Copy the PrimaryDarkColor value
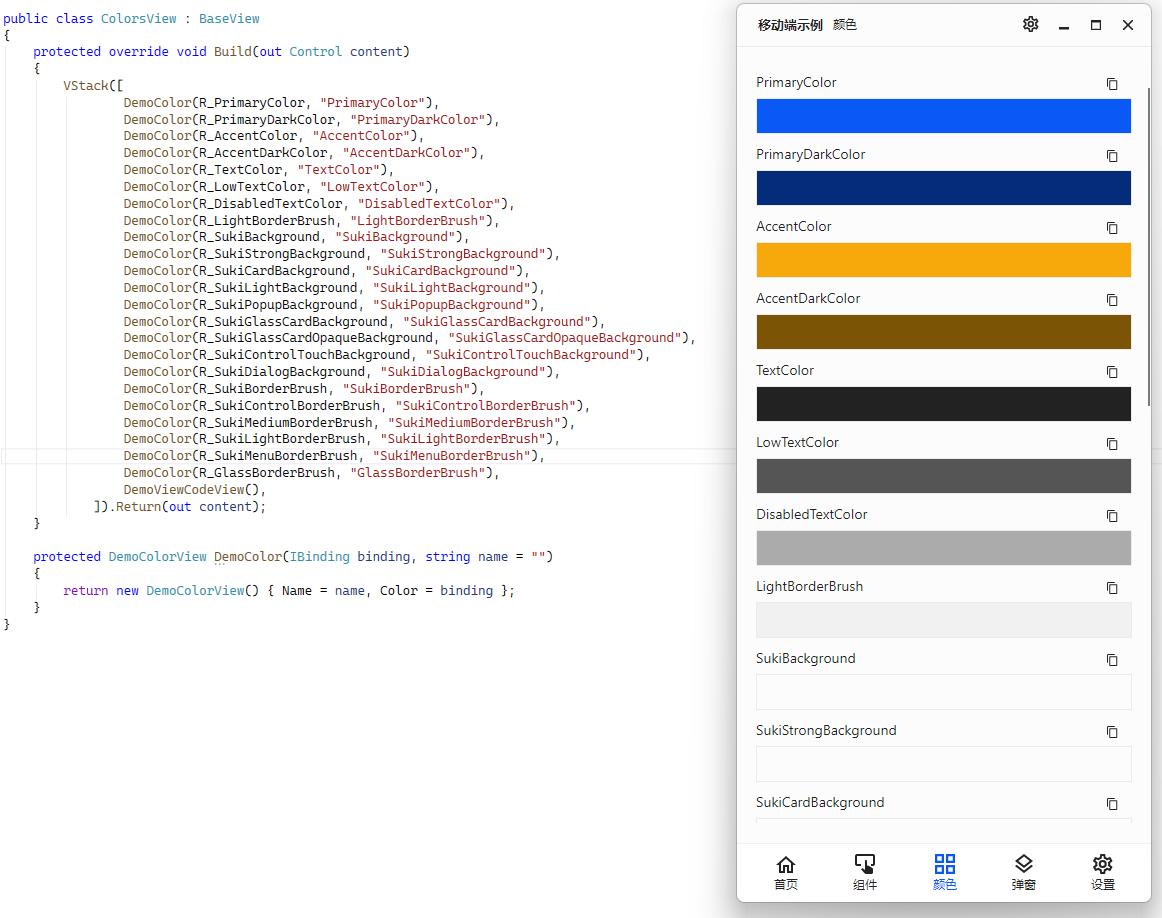The image size is (1162, 918). coord(1112,156)
